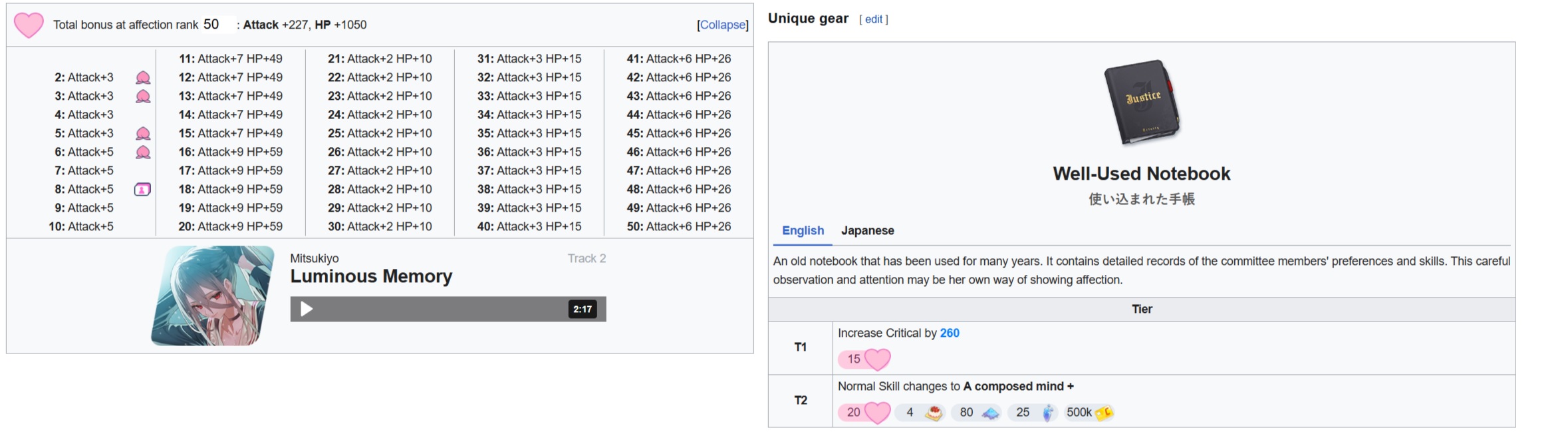Click row '50: Attack+6 HP+26'
Viewport: 1568px width, 432px height.
click(x=678, y=227)
